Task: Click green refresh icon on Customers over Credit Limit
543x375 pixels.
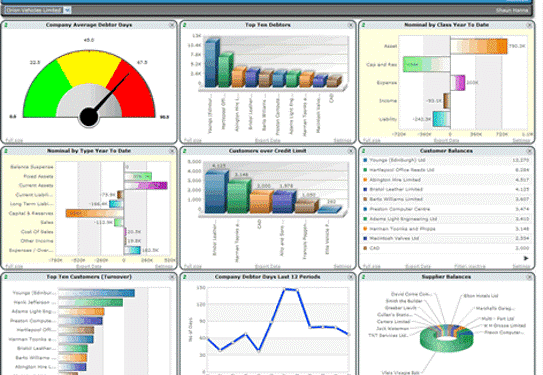Action: point(185,151)
